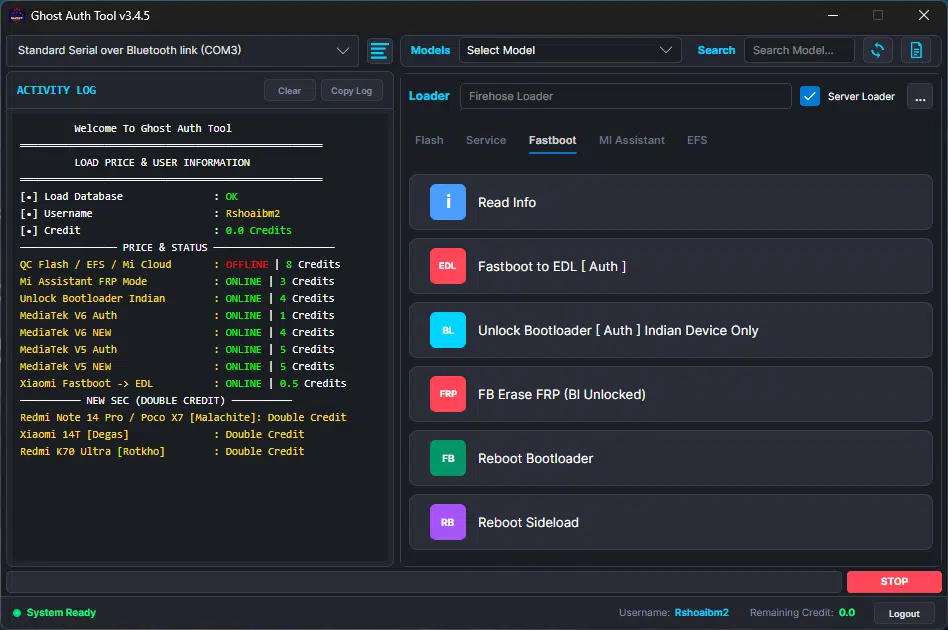Close the Ghost Auth Tool window
948x630 pixels.
(x=923, y=16)
